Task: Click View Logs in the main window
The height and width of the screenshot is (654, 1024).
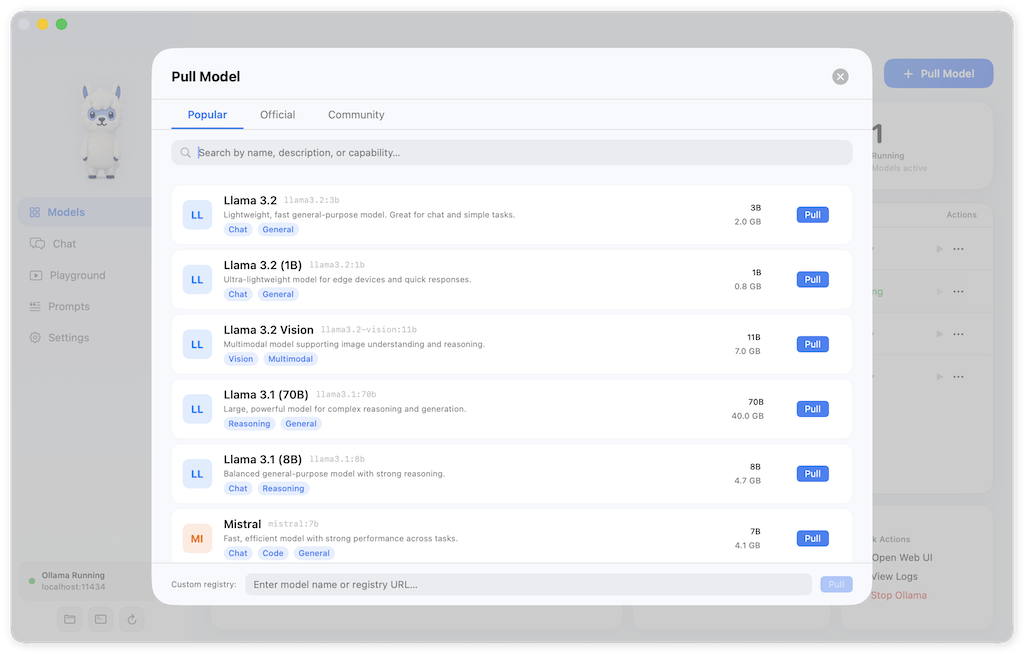Action: (x=894, y=577)
